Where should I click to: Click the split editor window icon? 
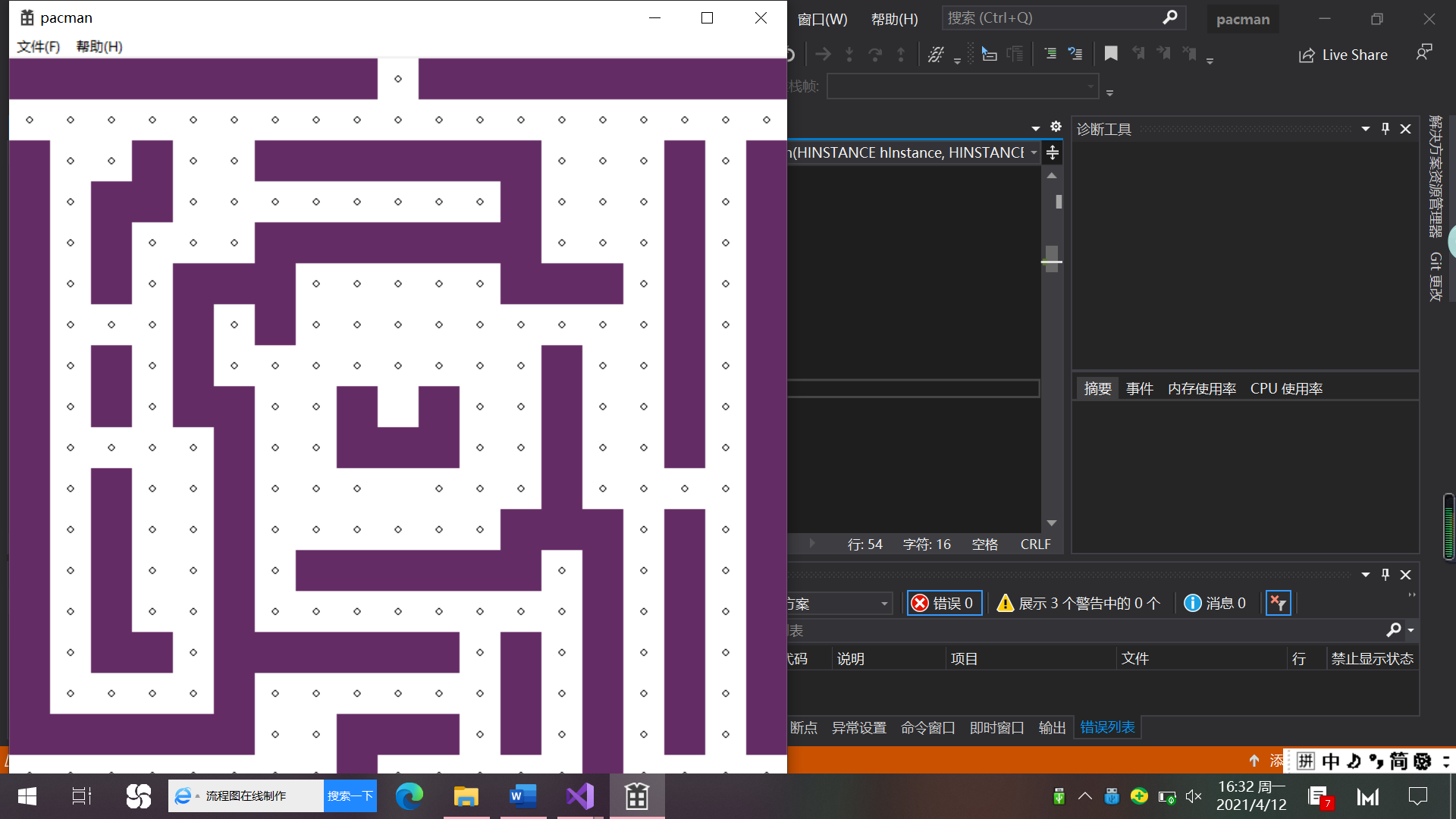coord(1052,153)
